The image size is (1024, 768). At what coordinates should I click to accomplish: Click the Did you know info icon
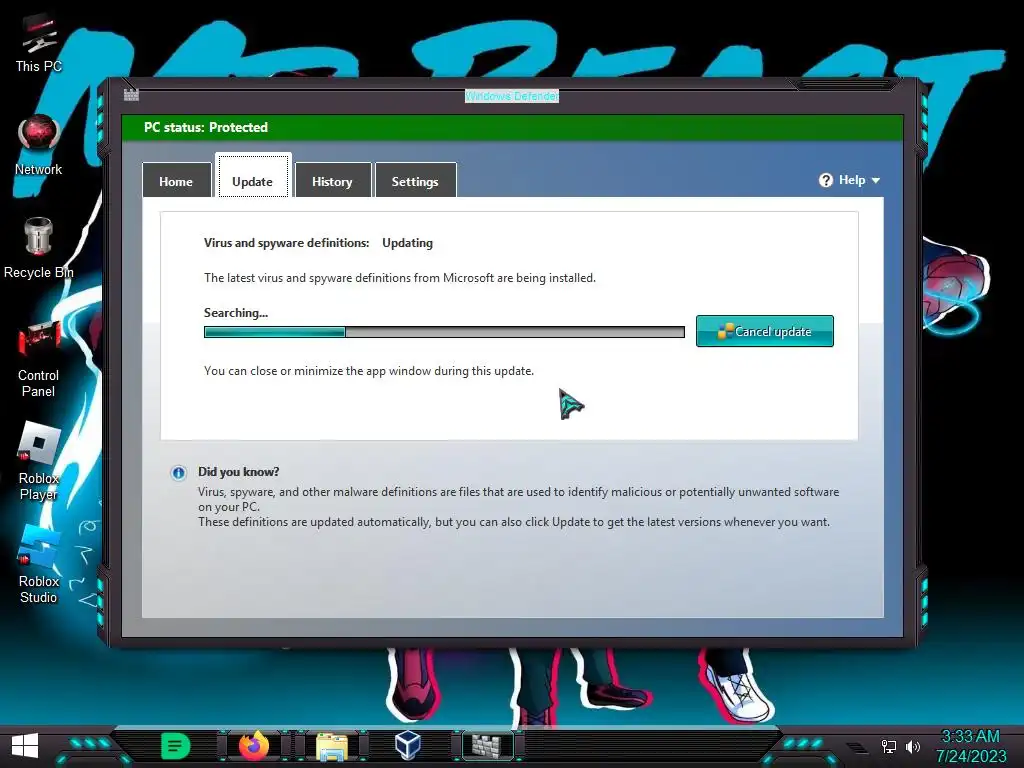pos(178,473)
